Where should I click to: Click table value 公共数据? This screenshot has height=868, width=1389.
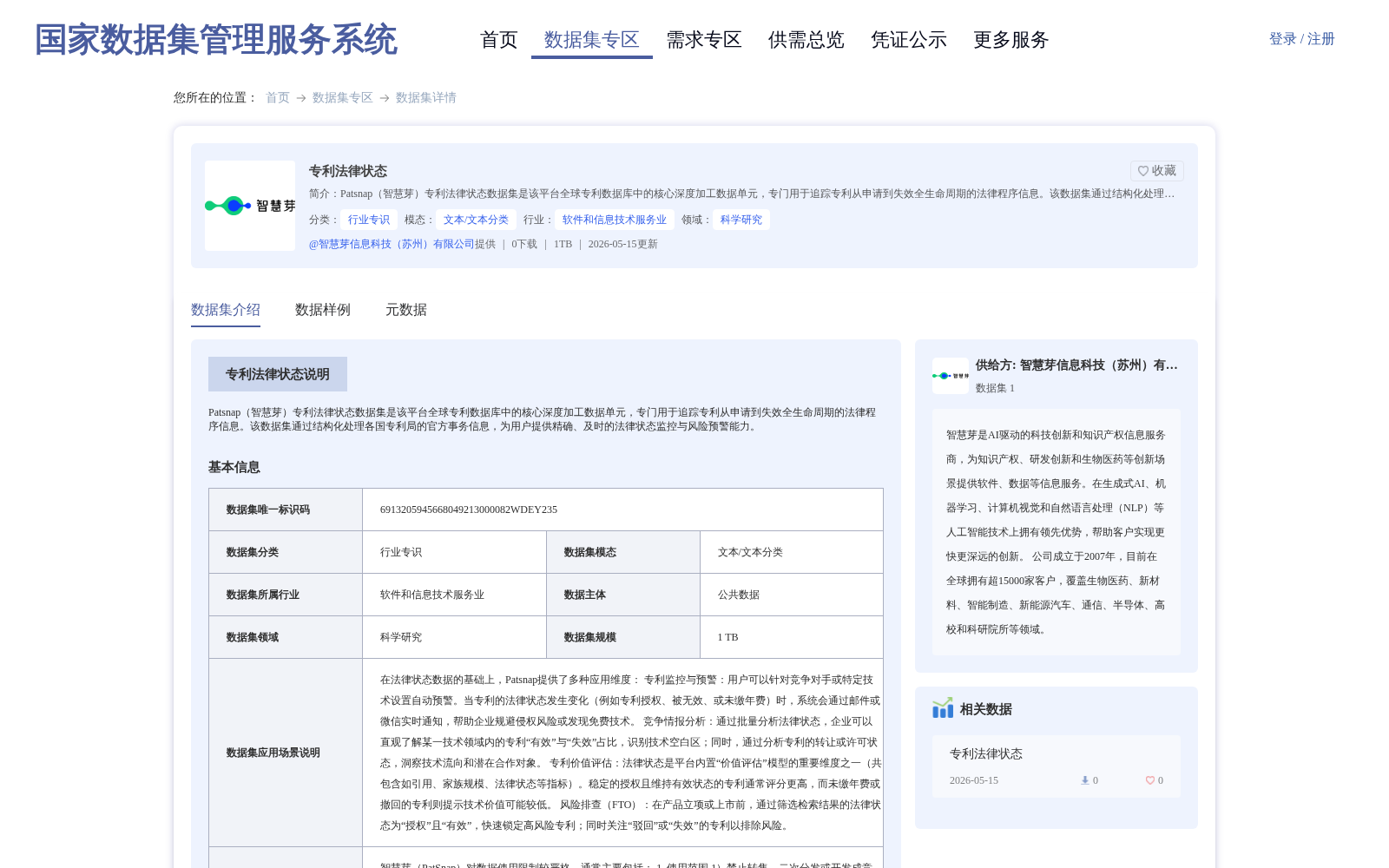[739, 595]
